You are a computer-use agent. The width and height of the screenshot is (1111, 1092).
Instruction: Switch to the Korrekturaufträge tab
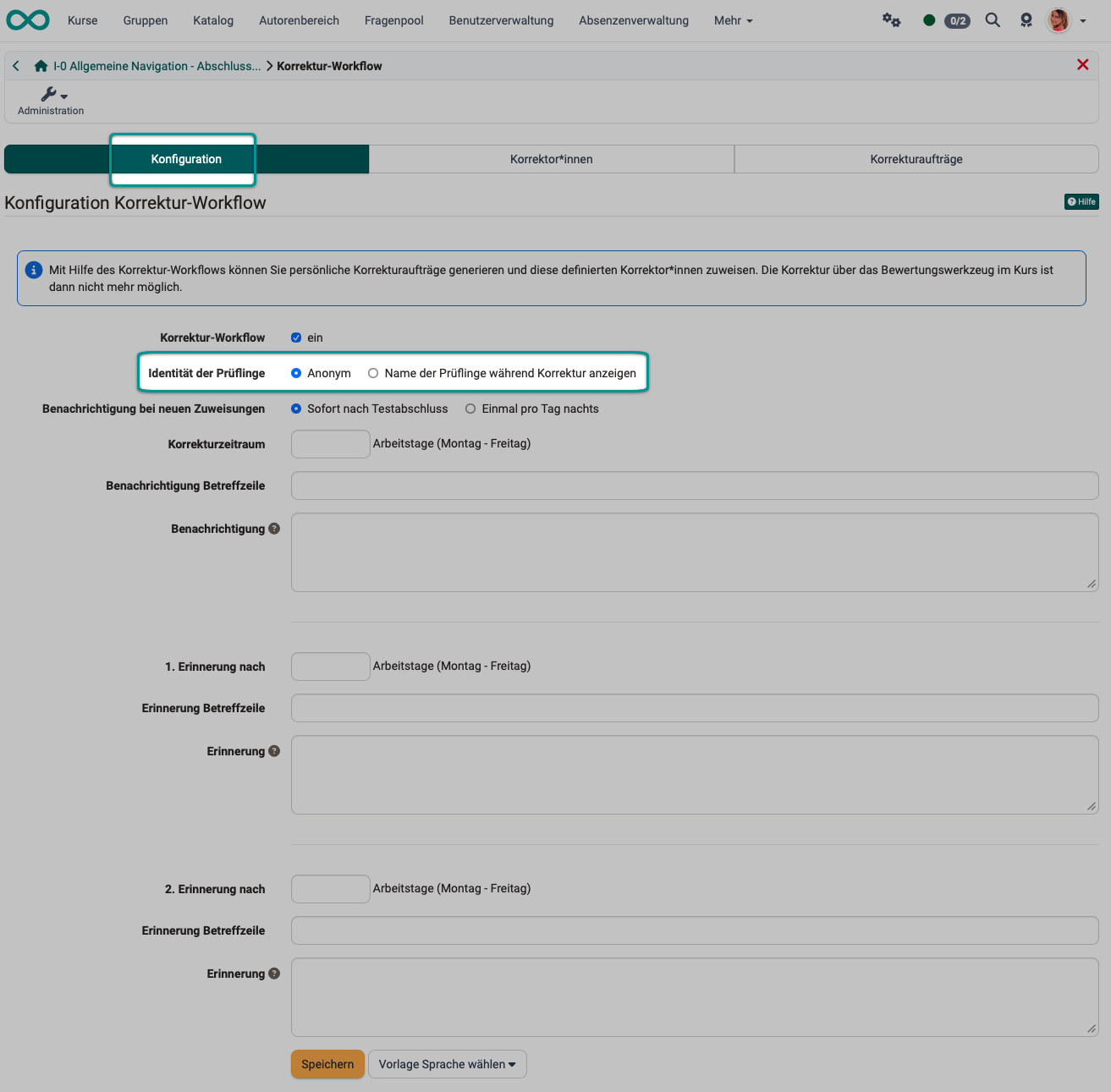tap(916, 159)
